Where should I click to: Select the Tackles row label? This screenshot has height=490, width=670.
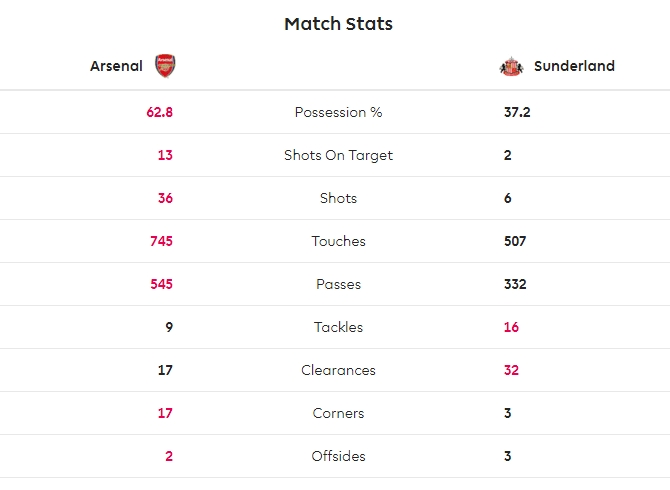(x=338, y=327)
